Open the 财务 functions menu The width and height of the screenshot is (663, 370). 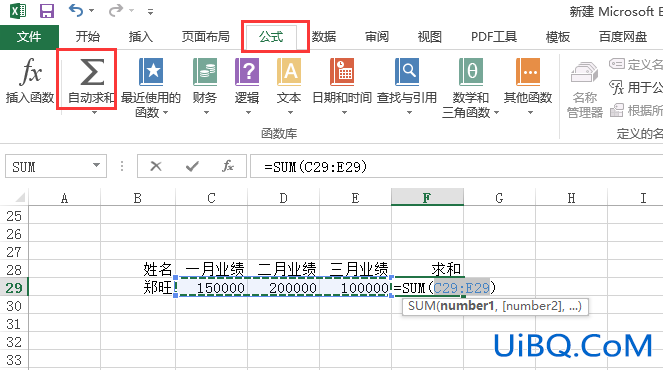205,87
